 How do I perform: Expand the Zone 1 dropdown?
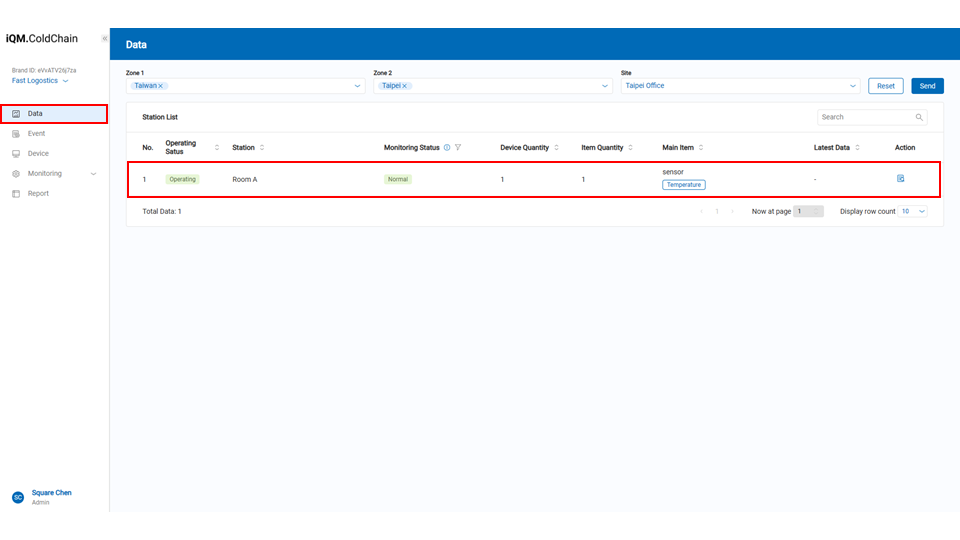coord(358,86)
